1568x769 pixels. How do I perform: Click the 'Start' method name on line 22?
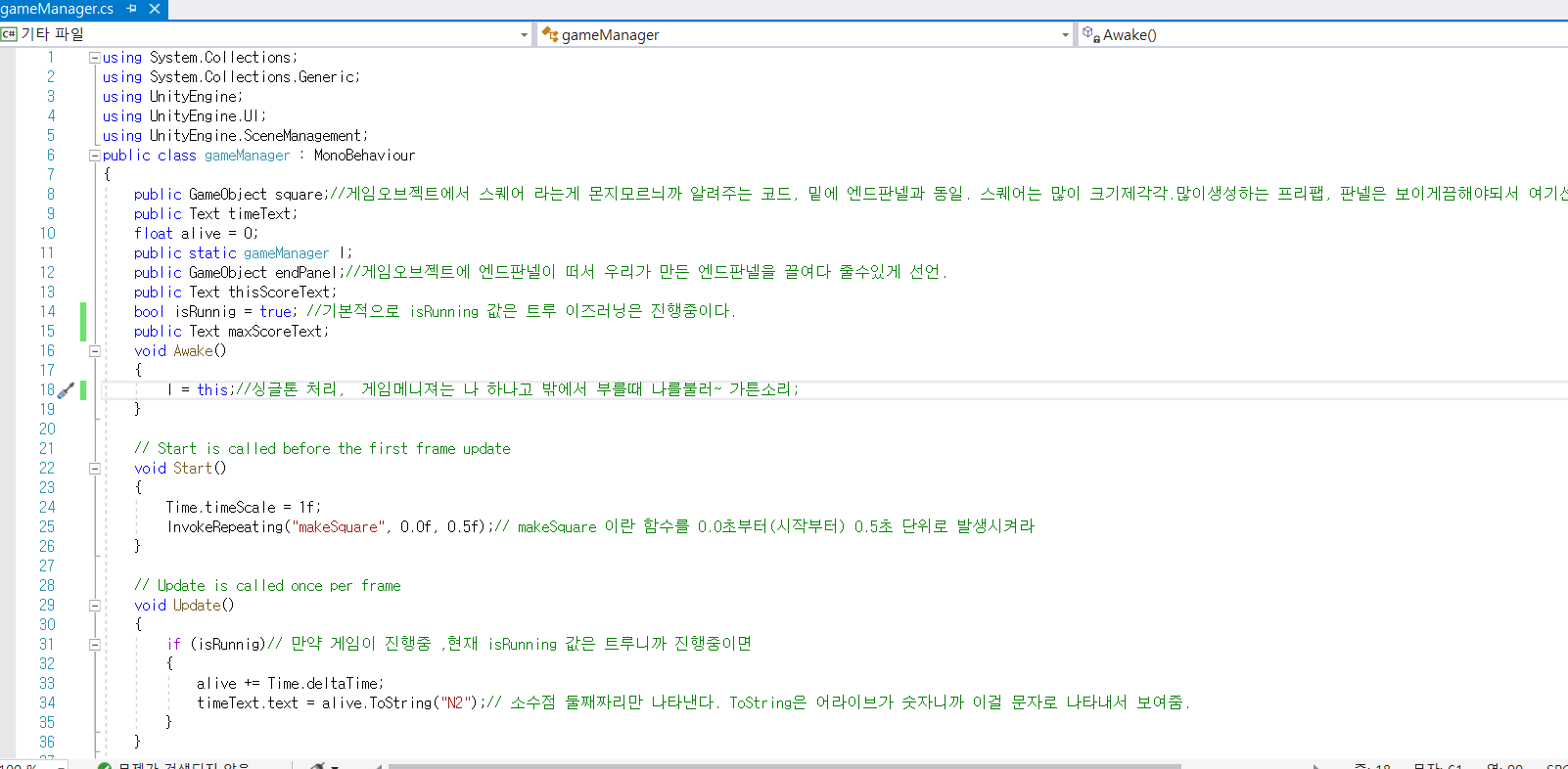(x=193, y=469)
